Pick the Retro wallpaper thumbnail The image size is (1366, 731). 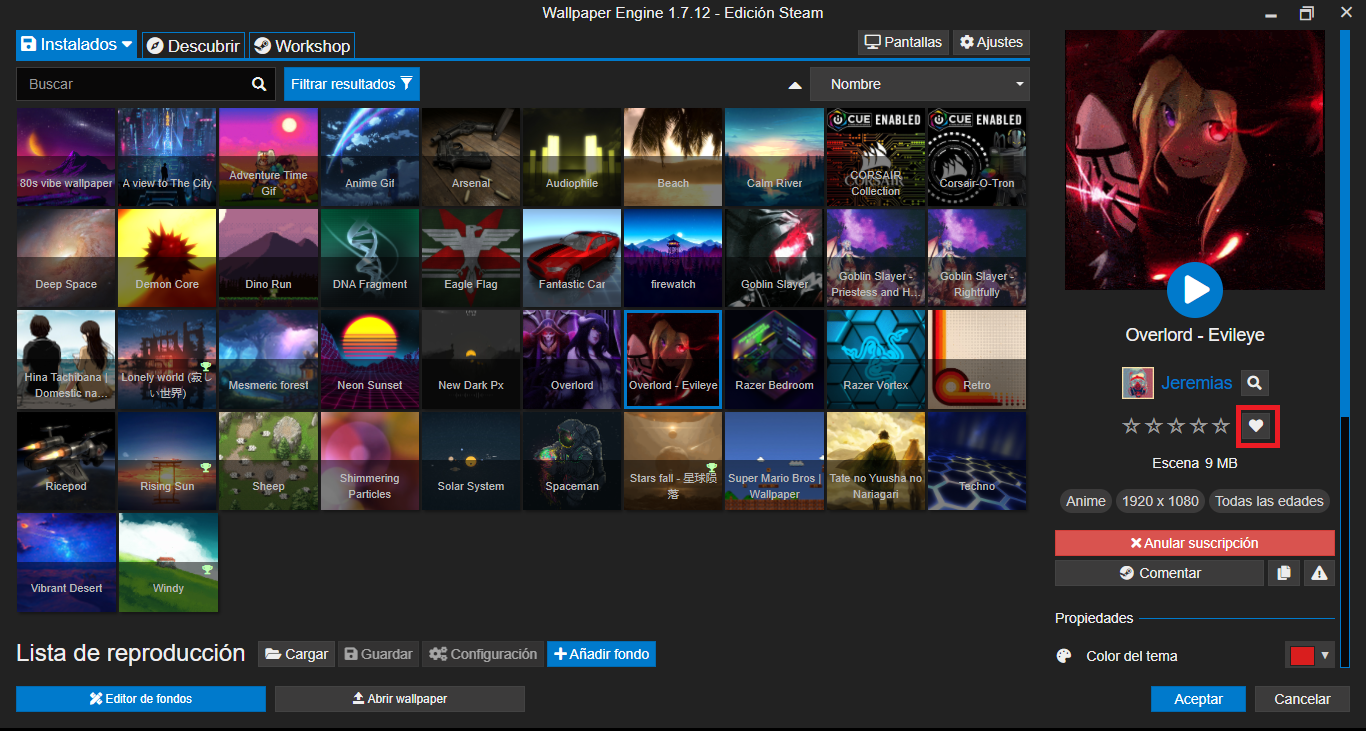[977, 358]
